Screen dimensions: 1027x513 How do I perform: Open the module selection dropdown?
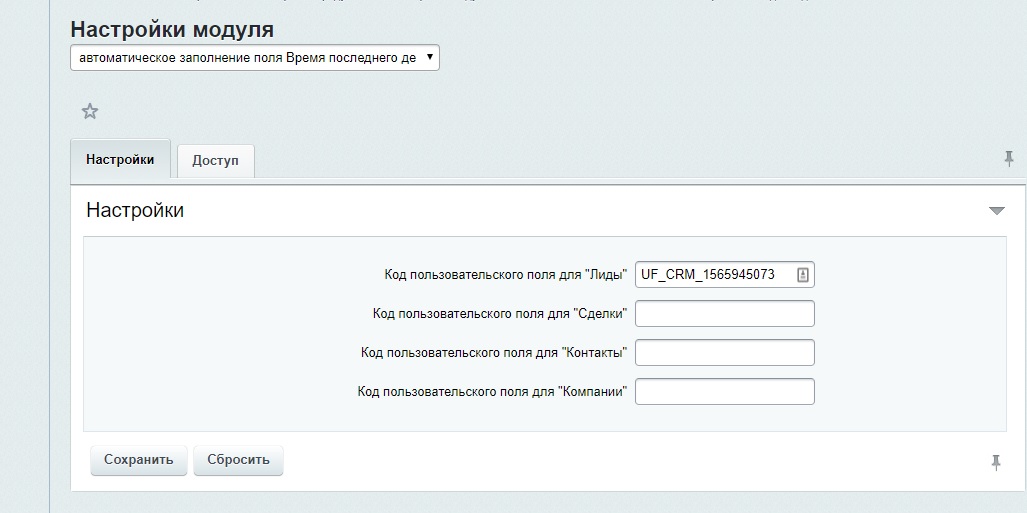(255, 58)
